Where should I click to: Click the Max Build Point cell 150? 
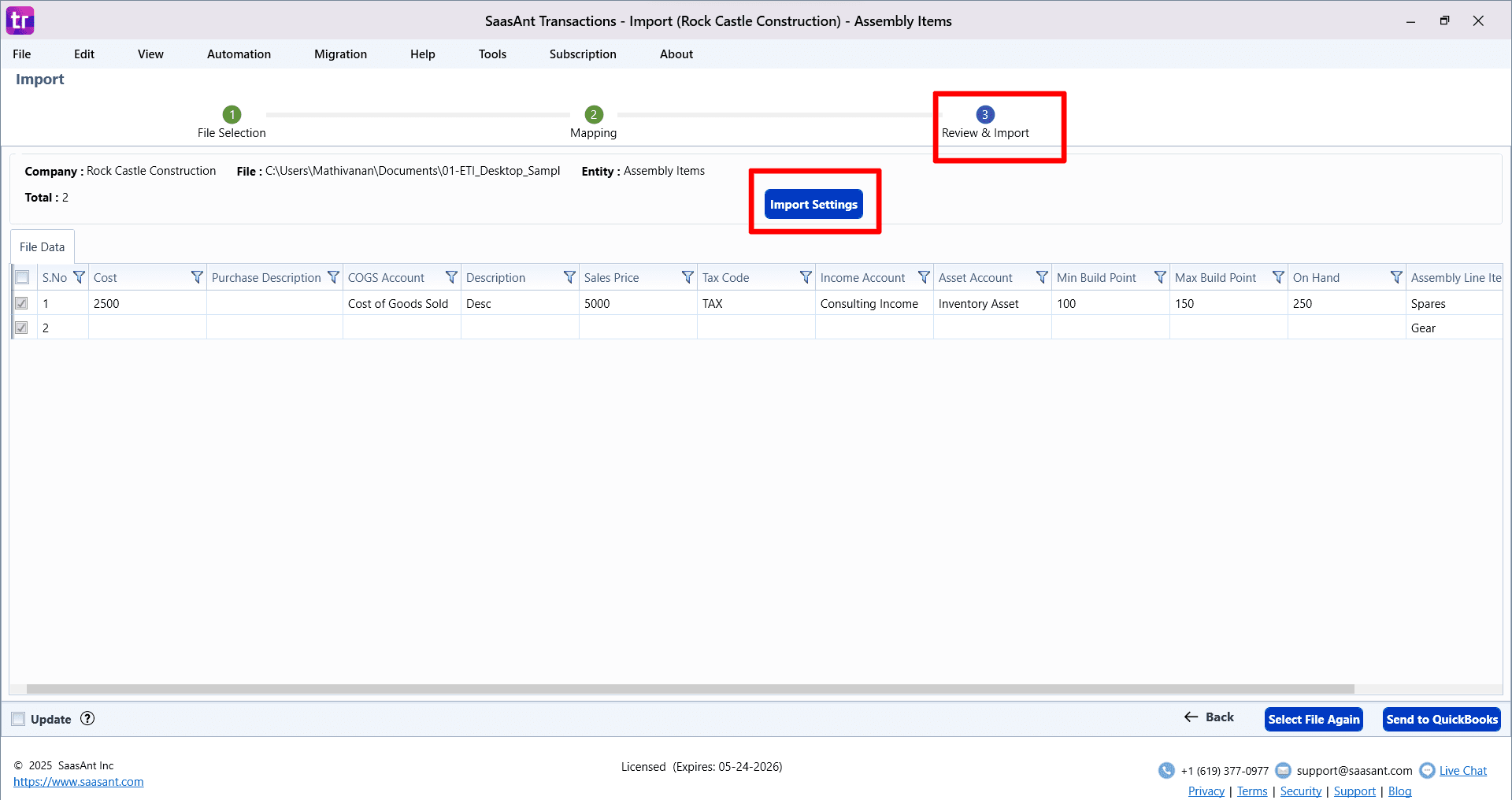point(1228,303)
